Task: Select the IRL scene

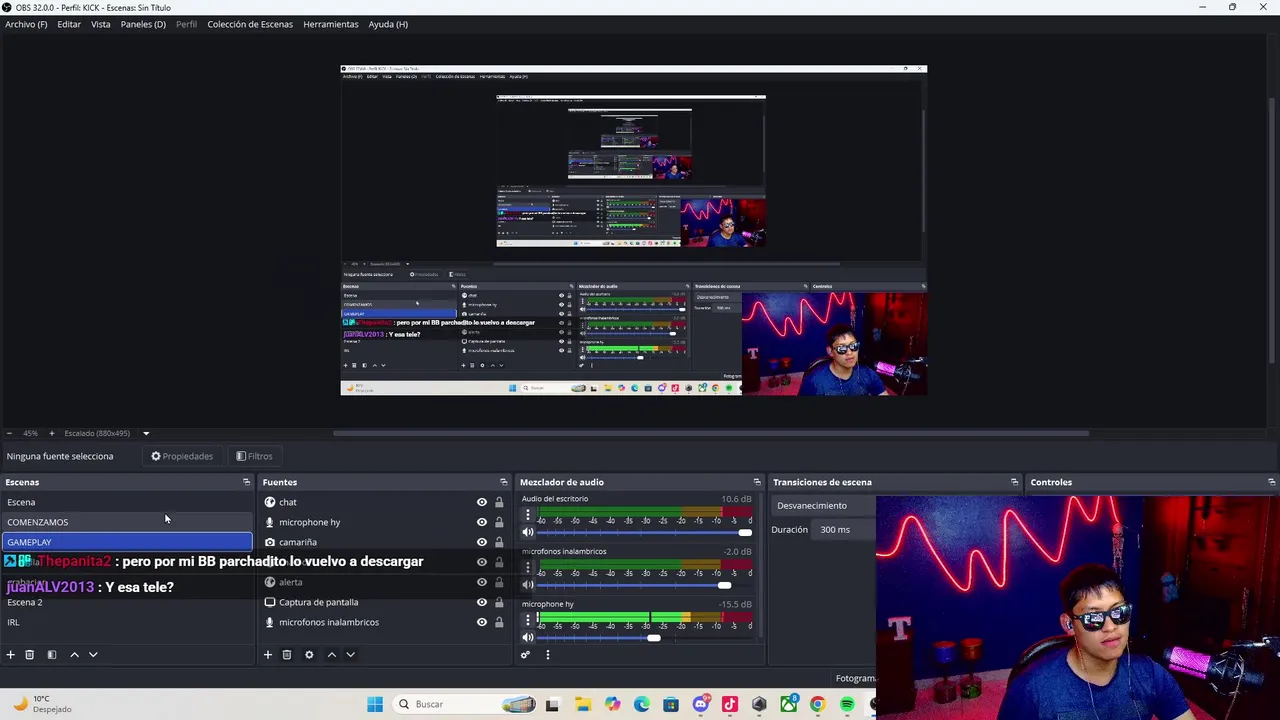Action: (127, 622)
